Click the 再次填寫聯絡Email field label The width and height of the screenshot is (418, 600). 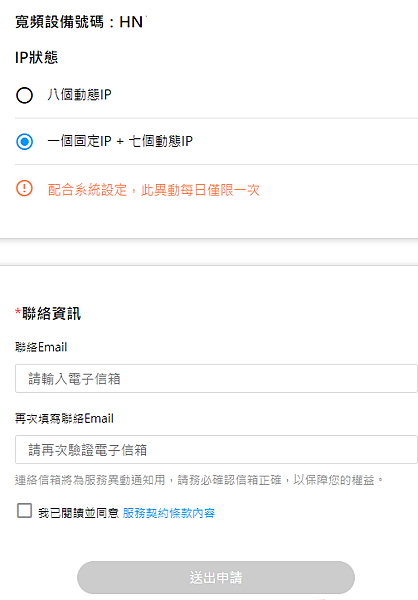(64, 418)
